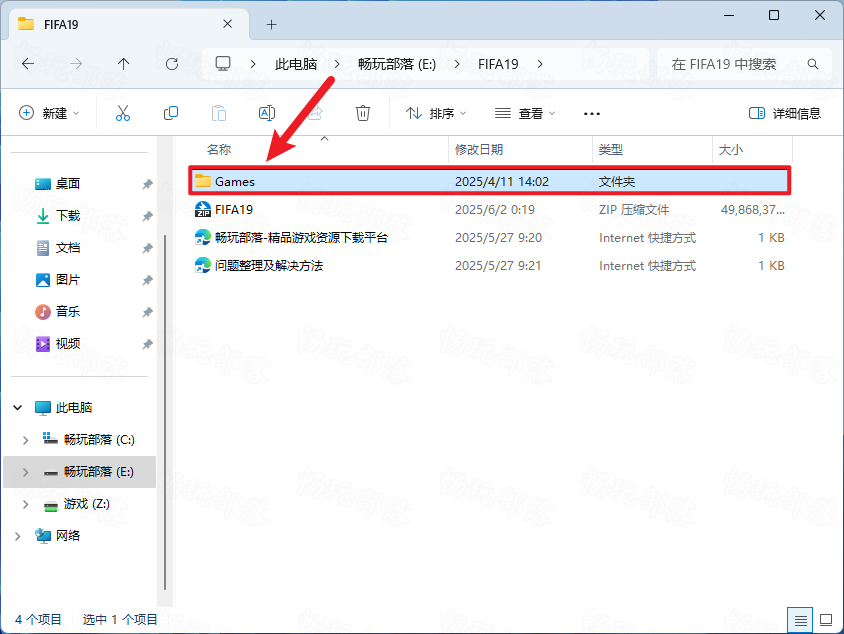
Task: Expand the 网络 tree node
Action: pos(18,536)
